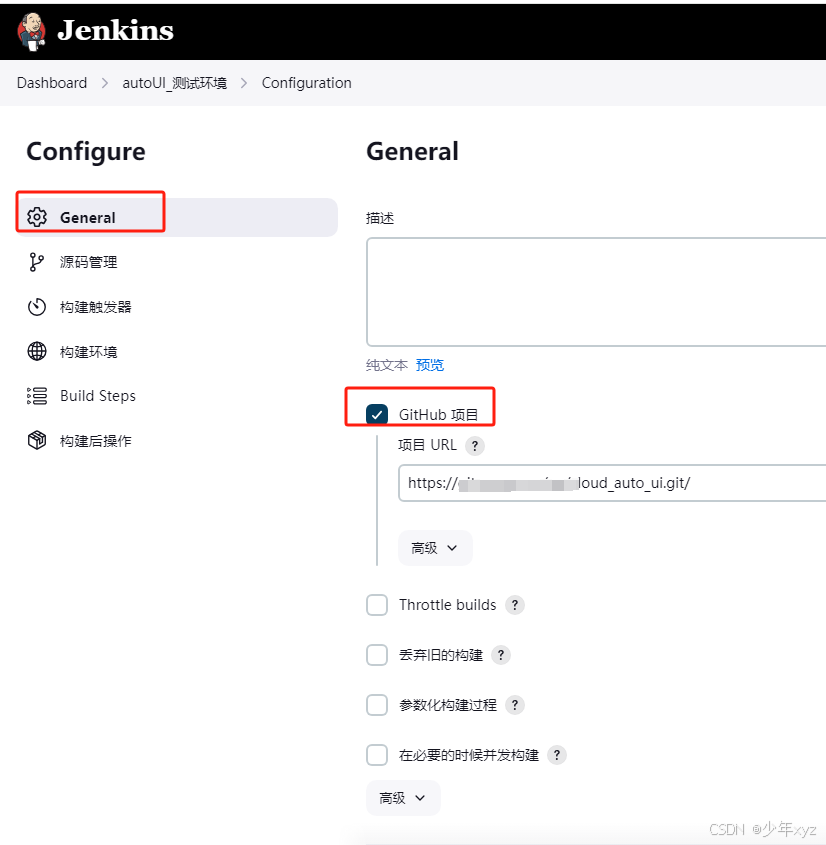Viewport: 826px width, 845px height.
Task: Click 纯文本 format label
Action: tap(387, 365)
